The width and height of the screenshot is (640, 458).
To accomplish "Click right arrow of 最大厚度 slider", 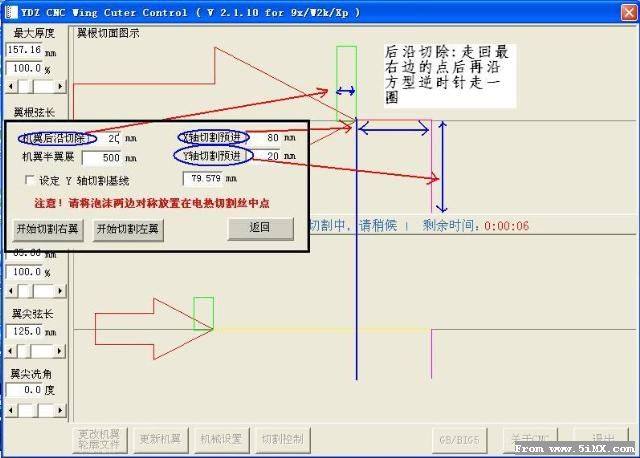I will [60, 86].
